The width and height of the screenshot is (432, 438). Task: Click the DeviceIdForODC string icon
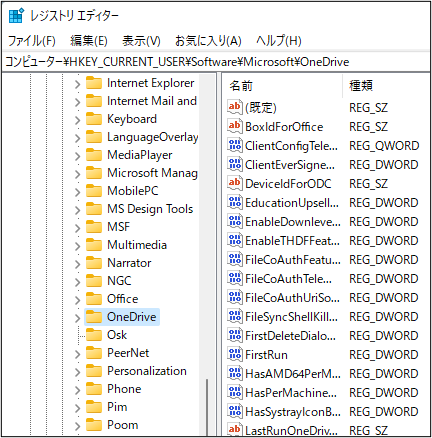pos(235,183)
